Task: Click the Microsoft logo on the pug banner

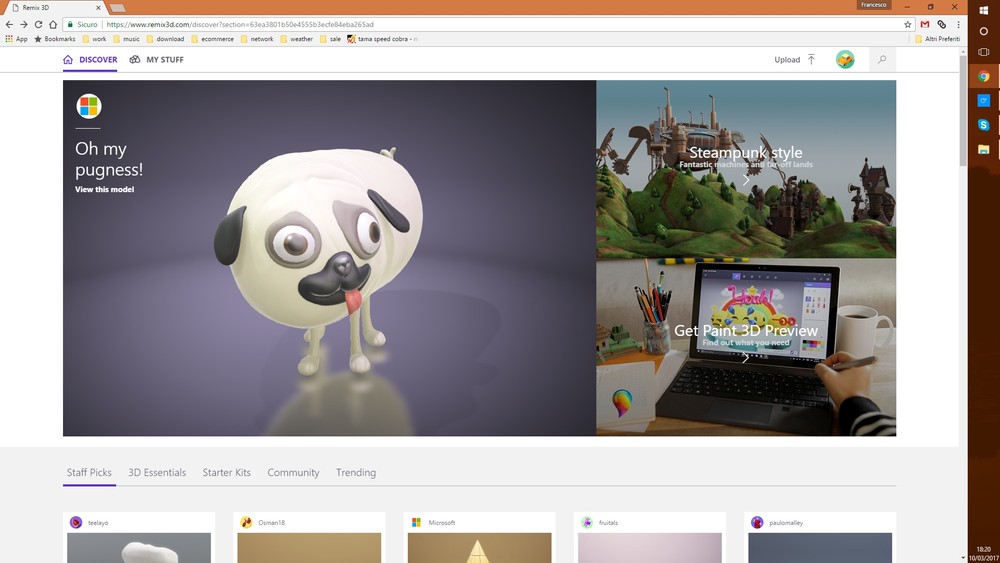Action: (89, 106)
